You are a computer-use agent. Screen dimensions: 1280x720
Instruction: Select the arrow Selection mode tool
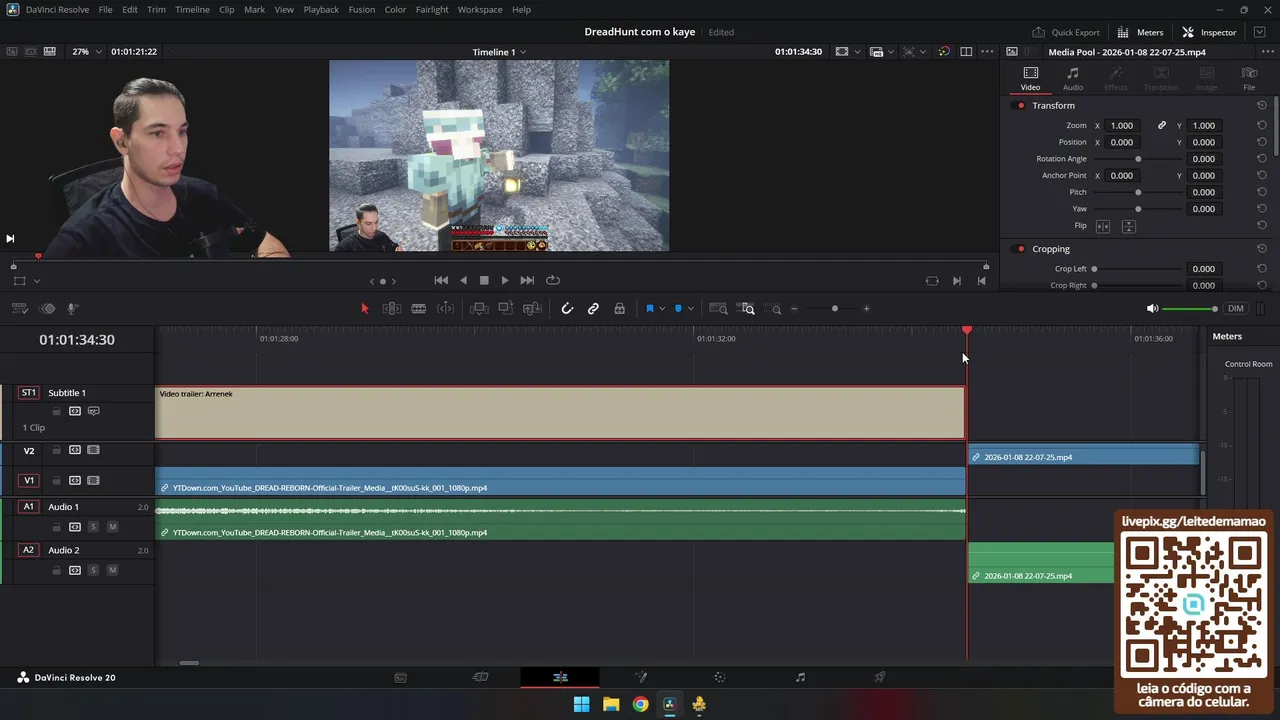pyautogui.click(x=364, y=309)
